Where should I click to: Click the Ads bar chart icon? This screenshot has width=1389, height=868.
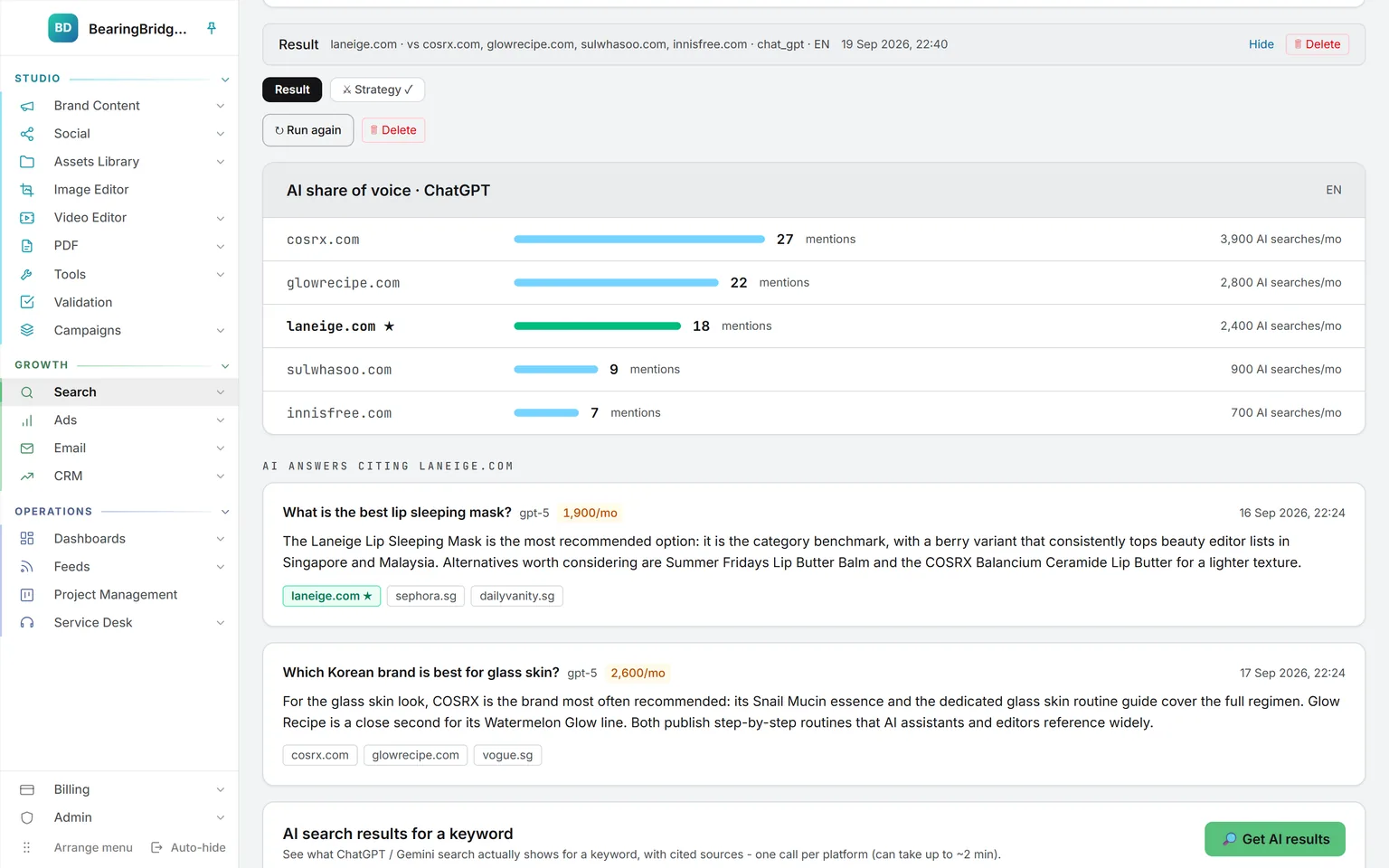click(x=27, y=420)
